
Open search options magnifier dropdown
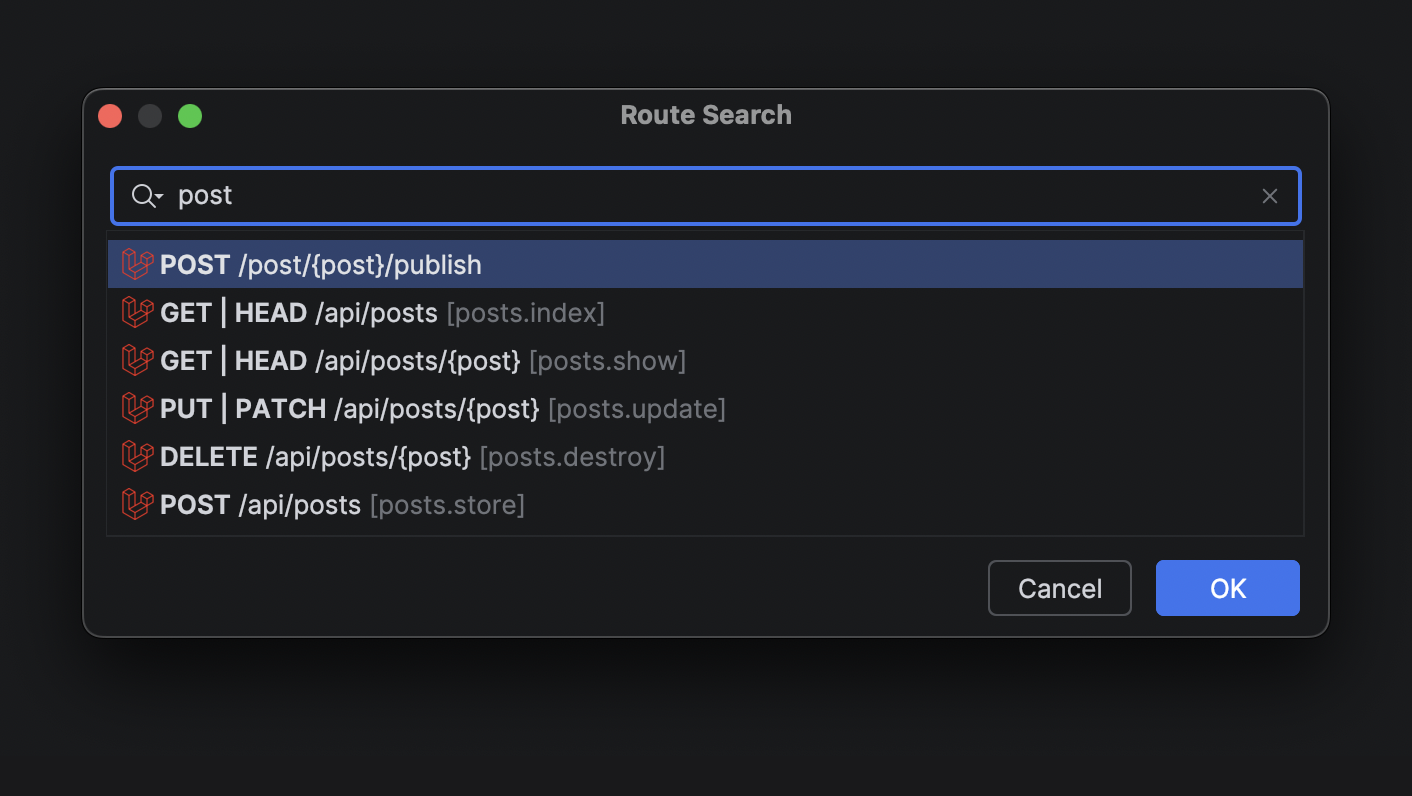coord(147,196)
